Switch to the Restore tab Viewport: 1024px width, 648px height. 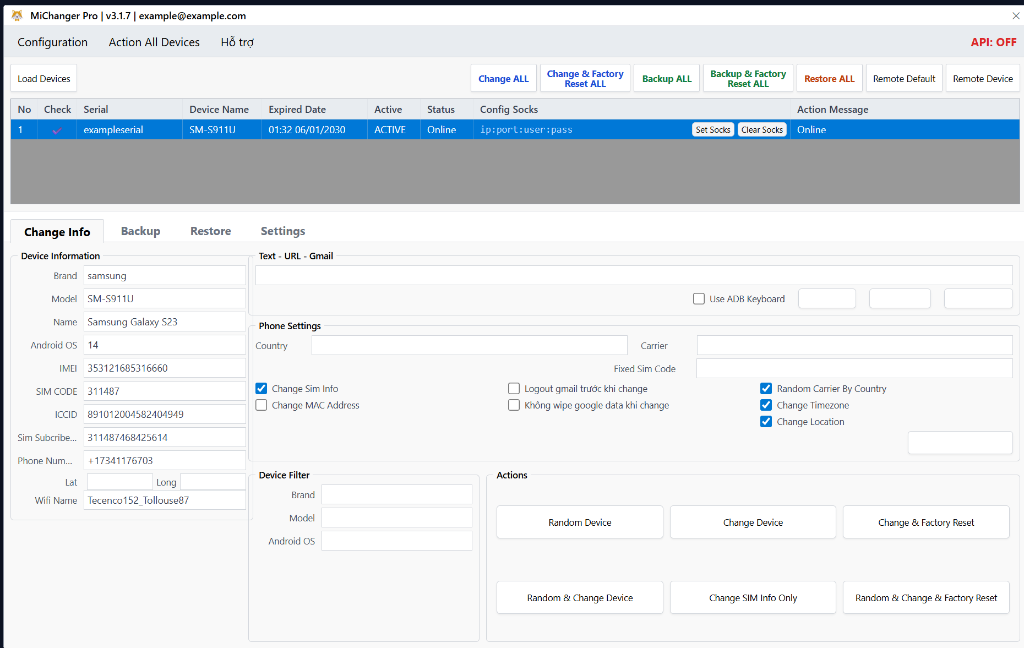[x=210, y=231]
